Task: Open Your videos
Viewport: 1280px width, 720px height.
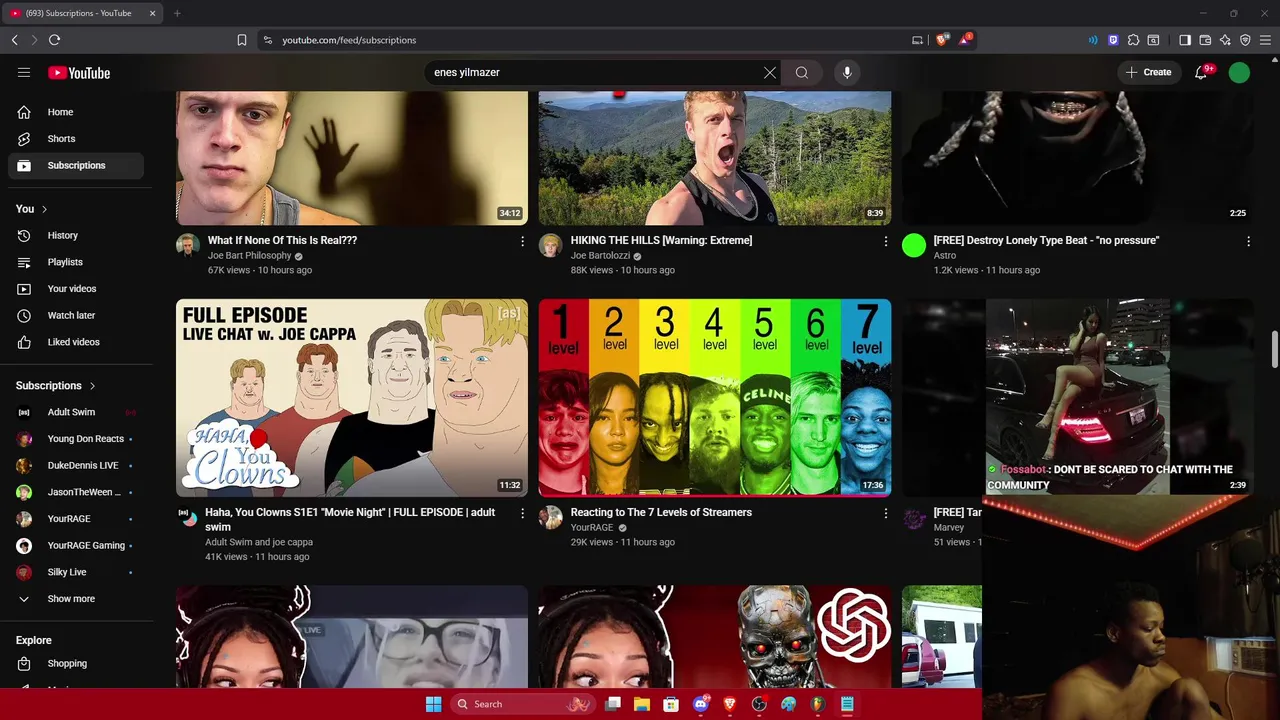Action: pos(76,289)
